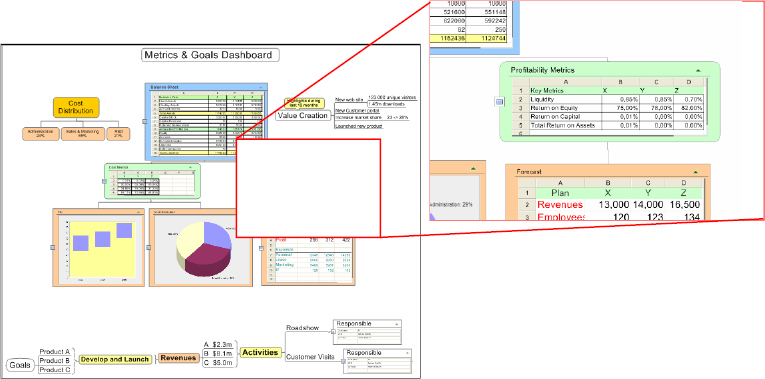This screenshot has width=765, height=379.
Task: Click the Key Metrics cell in Profitability Metrics
Action: (x=564, y=90)
